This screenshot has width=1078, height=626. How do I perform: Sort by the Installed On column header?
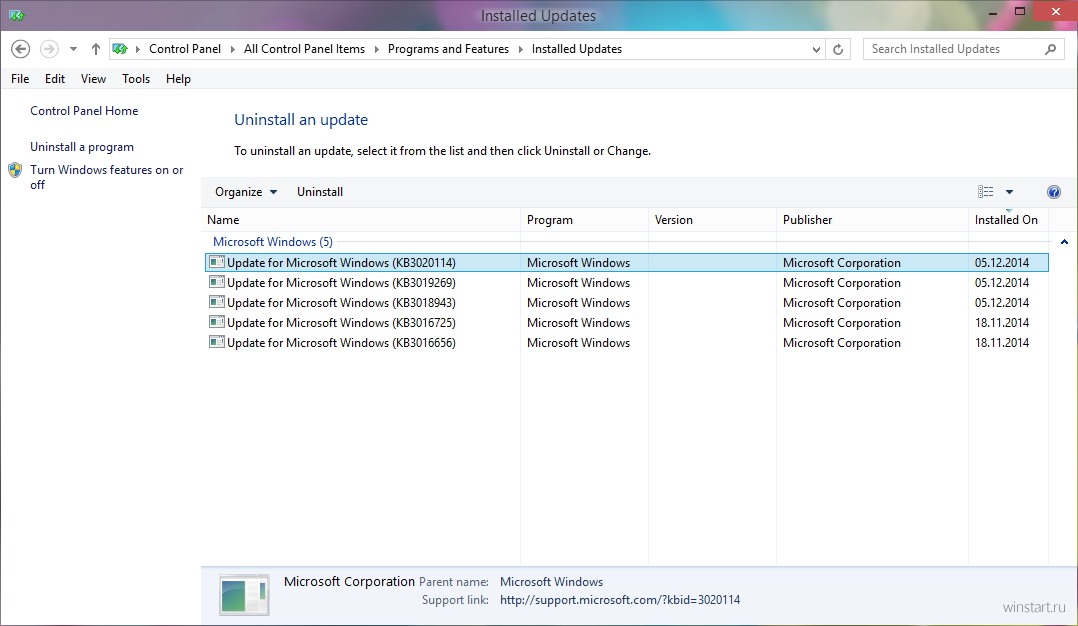click(x=1009, y=220)
